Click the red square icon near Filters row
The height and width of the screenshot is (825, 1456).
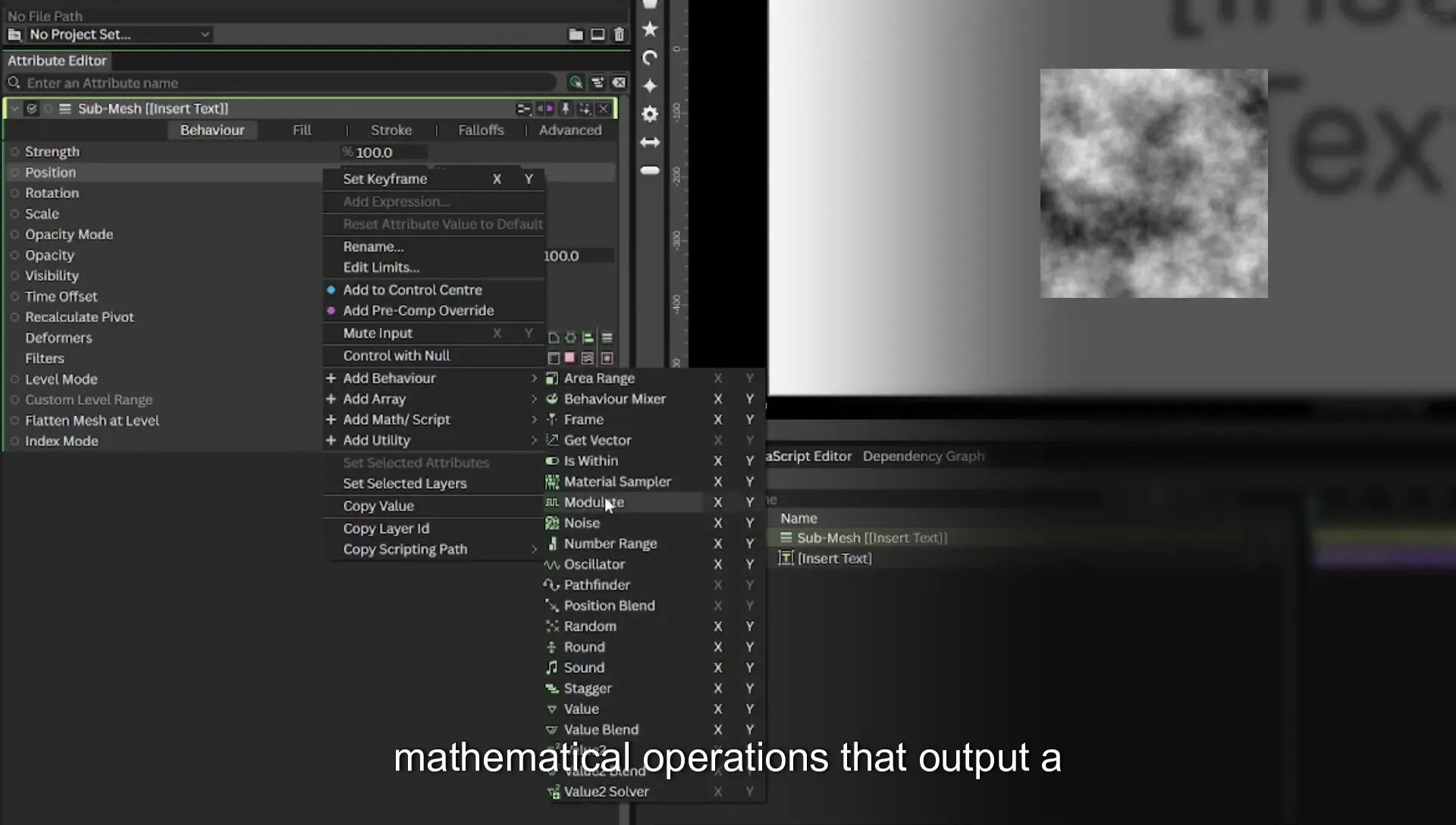coord(570,358)
